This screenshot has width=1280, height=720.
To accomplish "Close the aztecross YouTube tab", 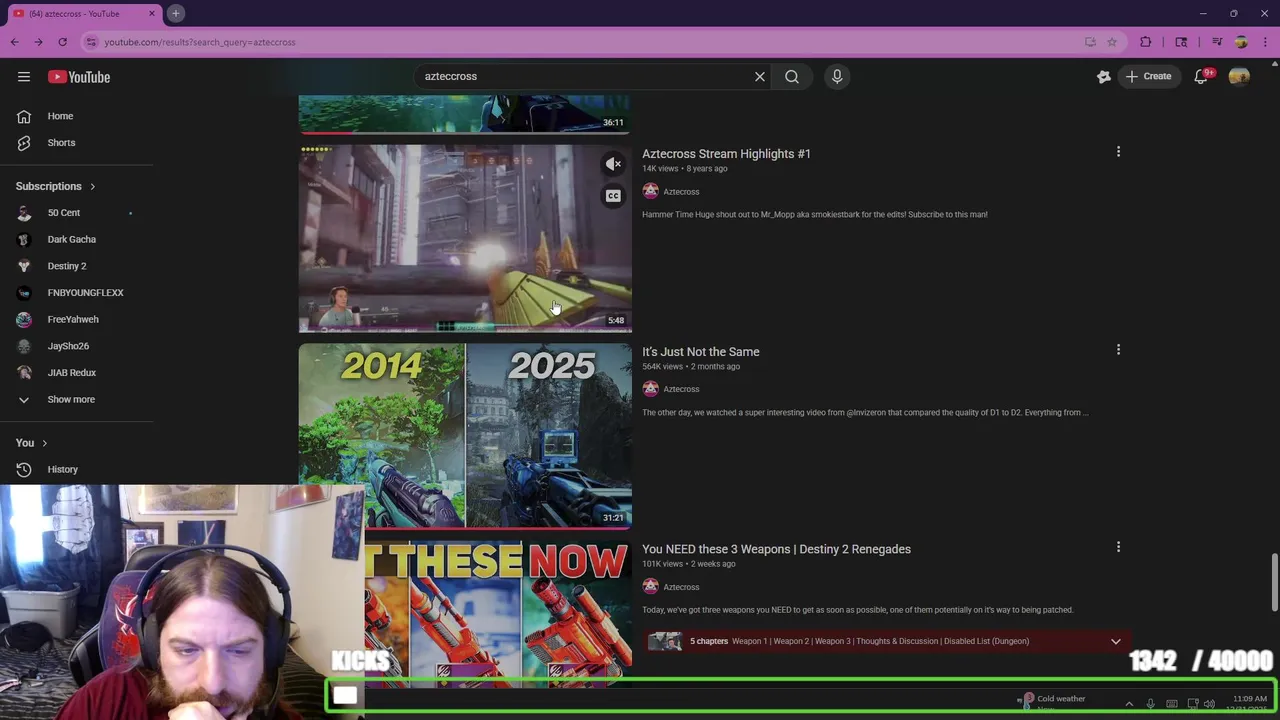I will [152, 13].
